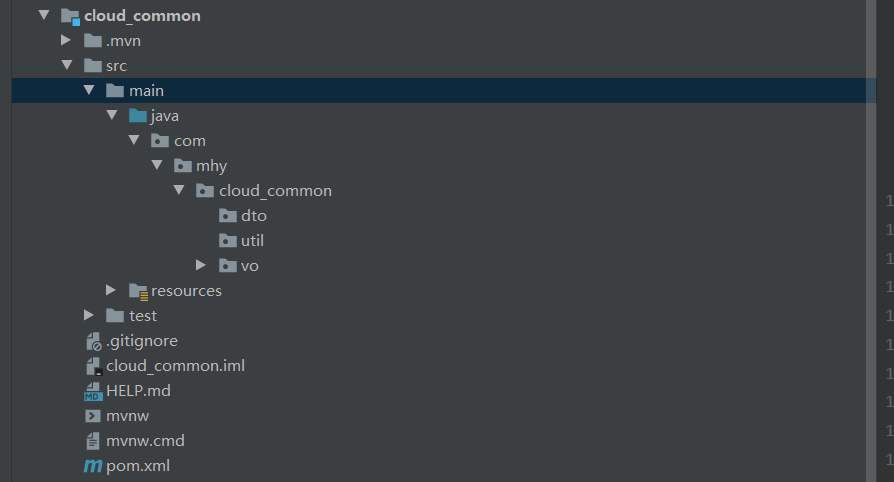This screenshot has width=894, height=482.
Task: Select the .gitignore file icon
Action: [93, 341]
